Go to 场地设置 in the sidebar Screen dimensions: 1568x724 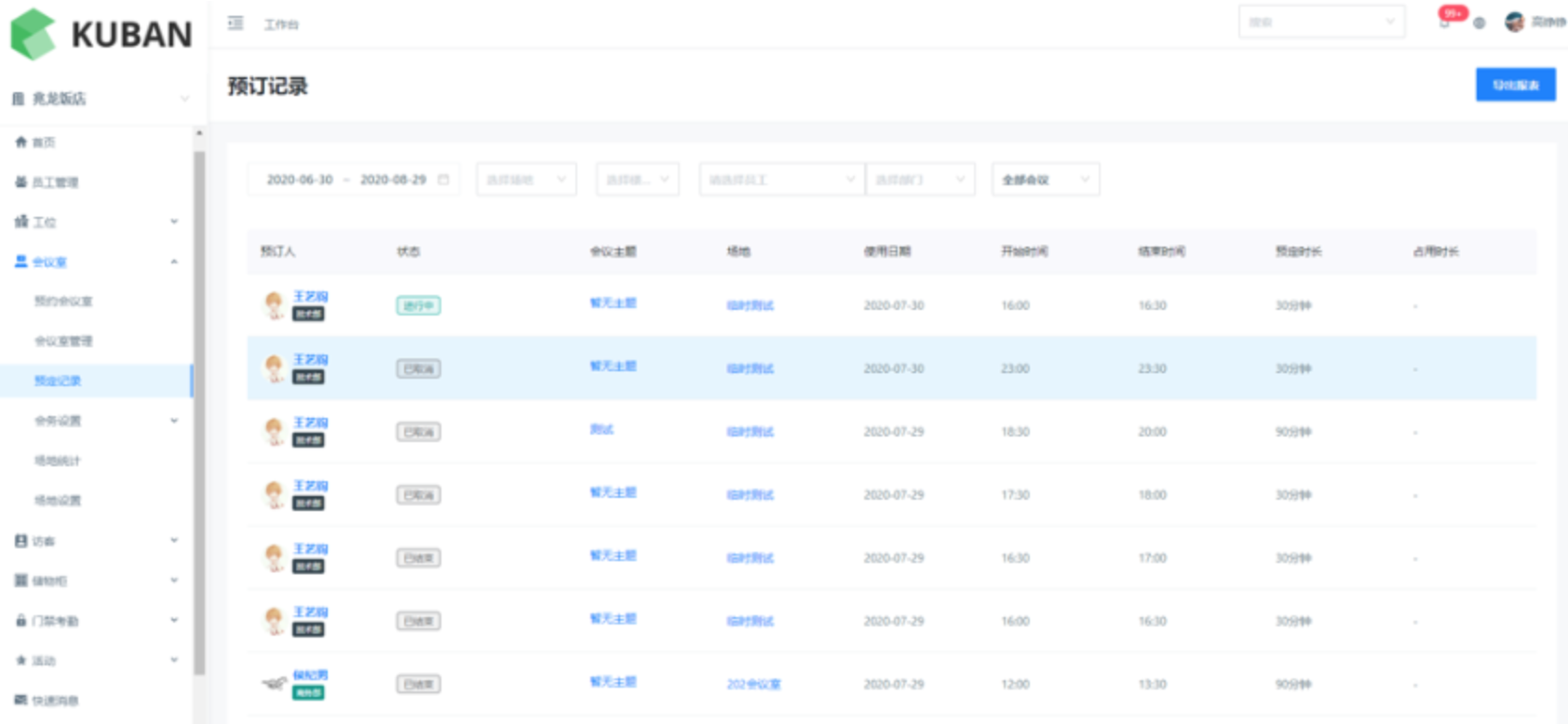point(58,501)
